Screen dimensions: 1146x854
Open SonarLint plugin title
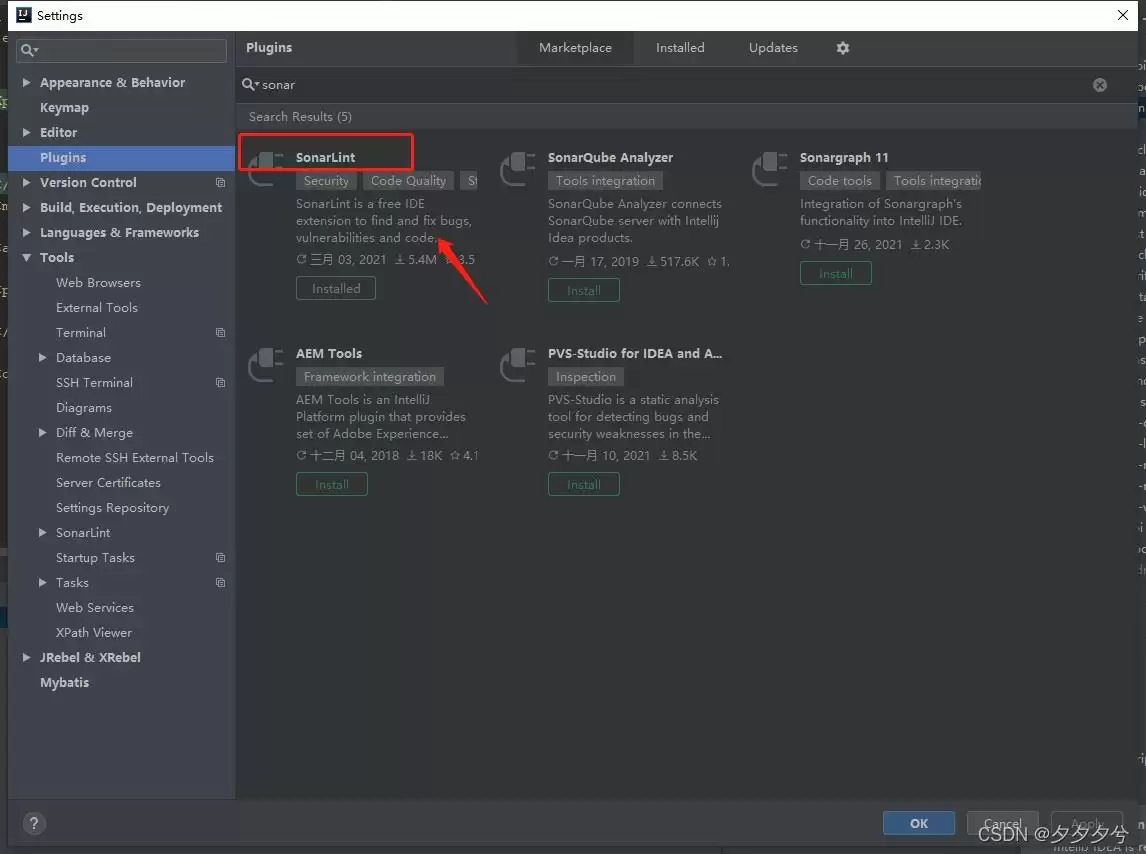click(325, 157)
